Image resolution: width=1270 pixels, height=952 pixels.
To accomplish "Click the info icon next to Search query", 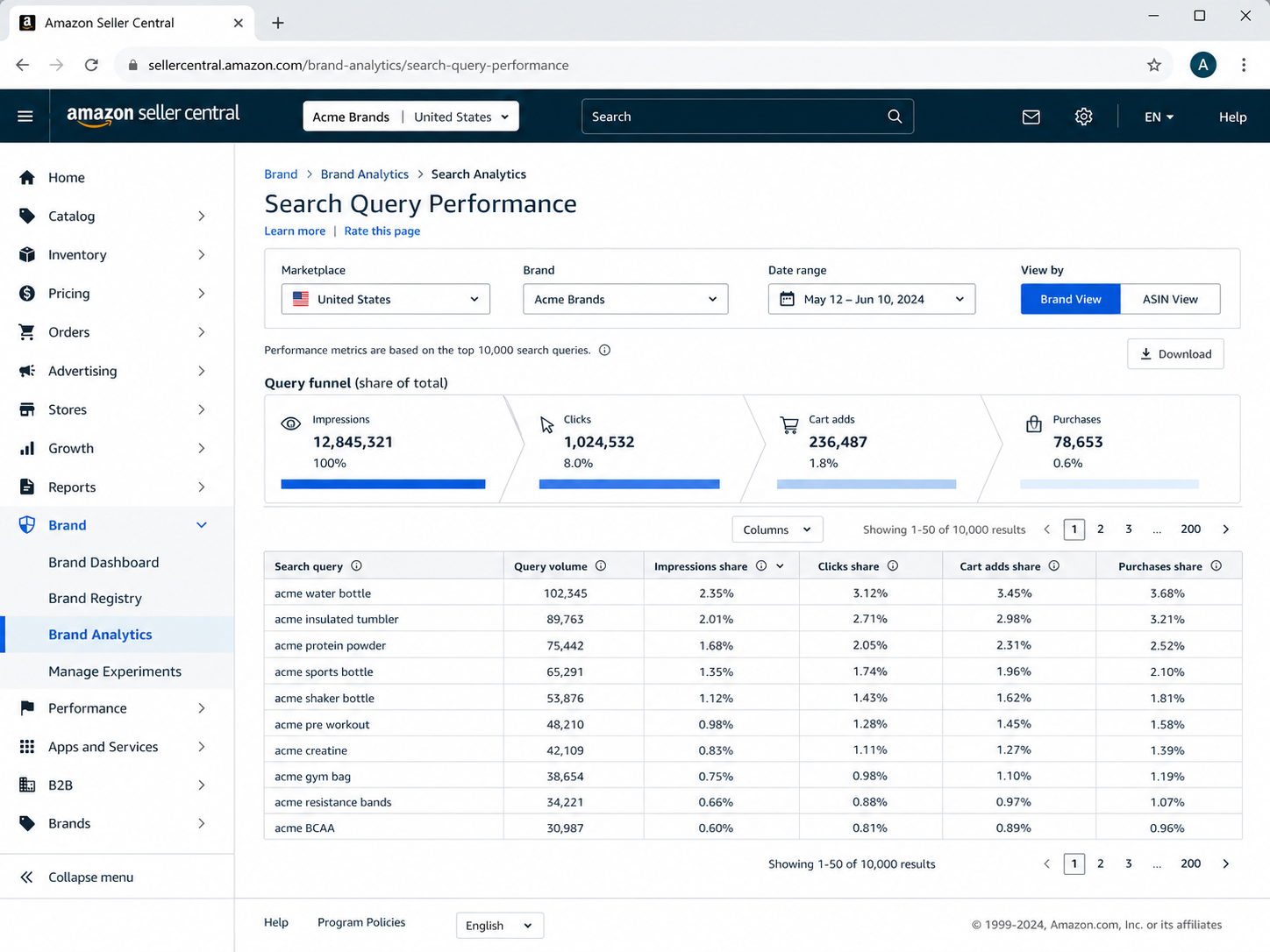I will (x=356, y=566).
